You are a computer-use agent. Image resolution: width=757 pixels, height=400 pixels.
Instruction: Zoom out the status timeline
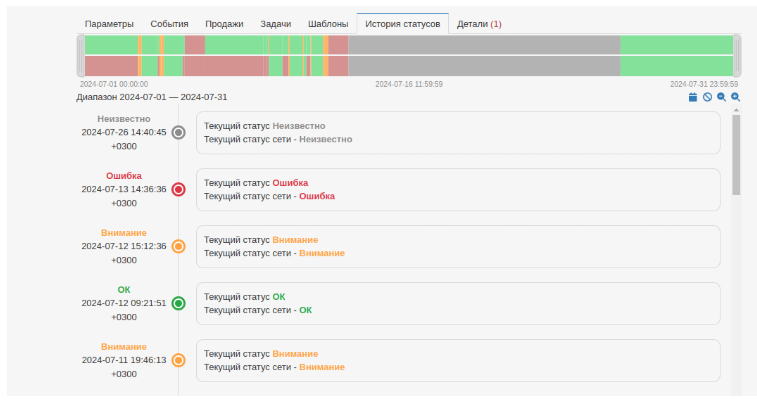pos(721,97)
